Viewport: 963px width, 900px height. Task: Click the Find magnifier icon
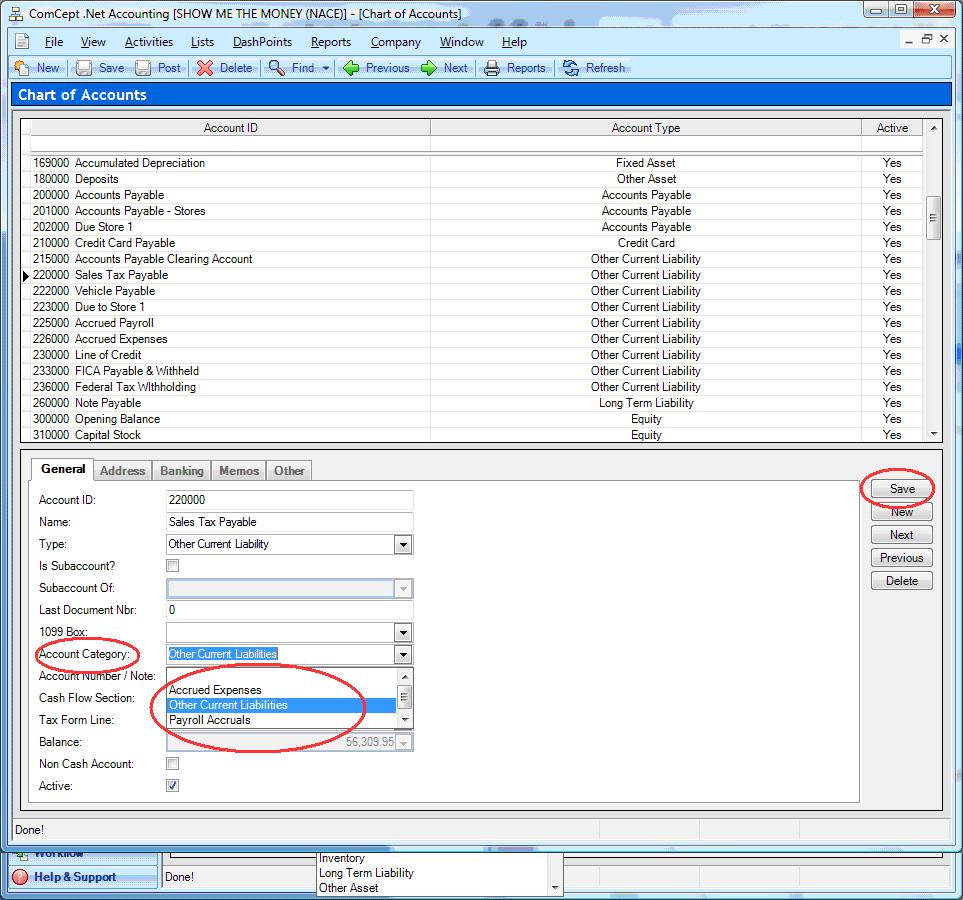(276, 68)
